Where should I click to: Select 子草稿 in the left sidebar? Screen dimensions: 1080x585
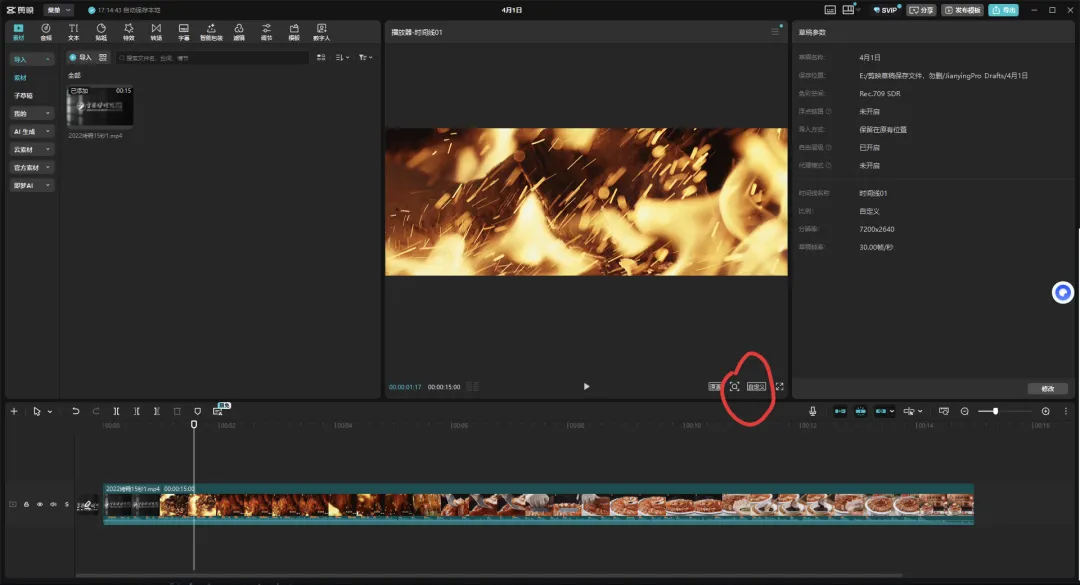(x=23, y=96)
